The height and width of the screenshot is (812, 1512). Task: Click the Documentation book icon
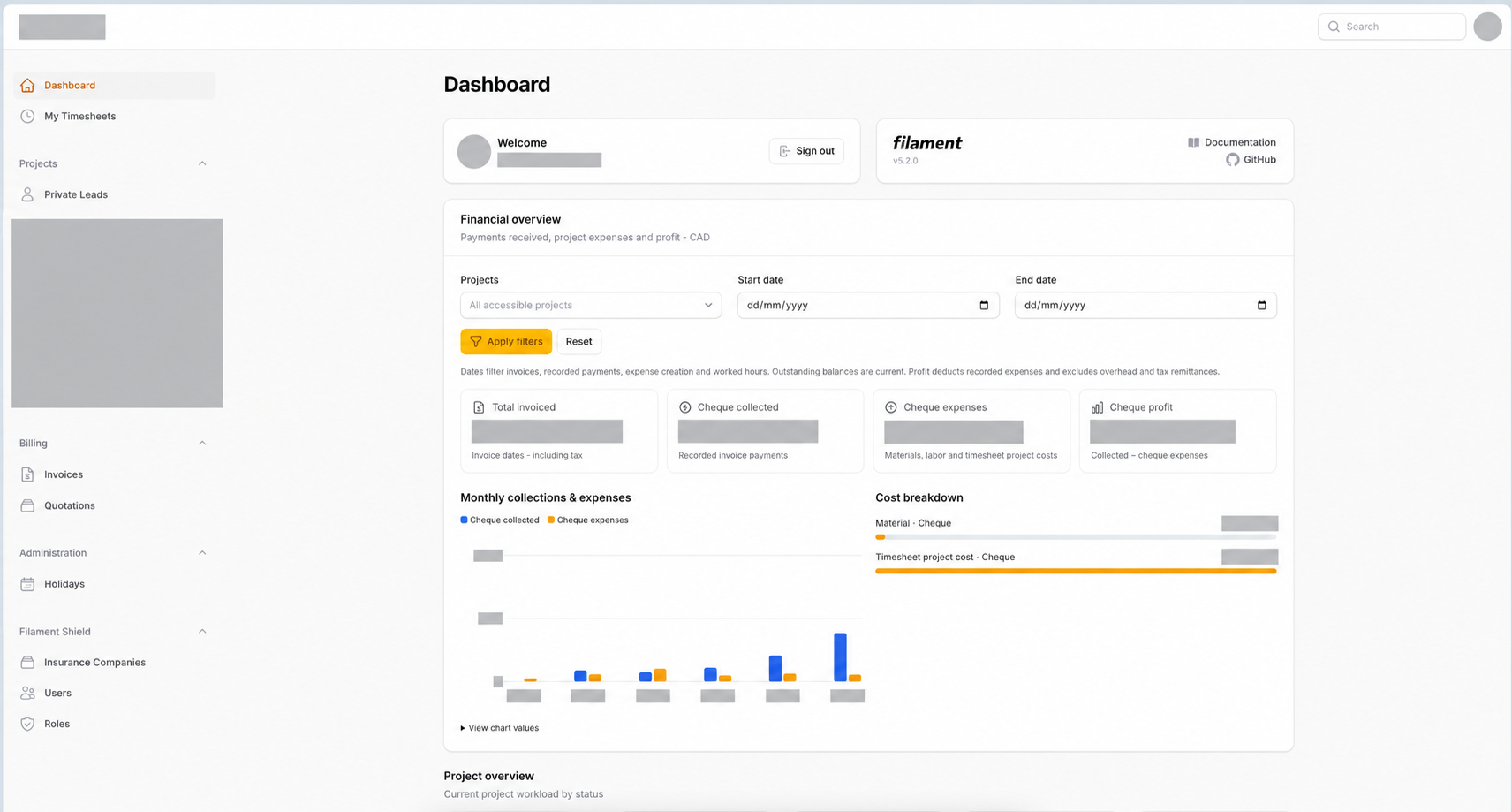point(1193,142)
